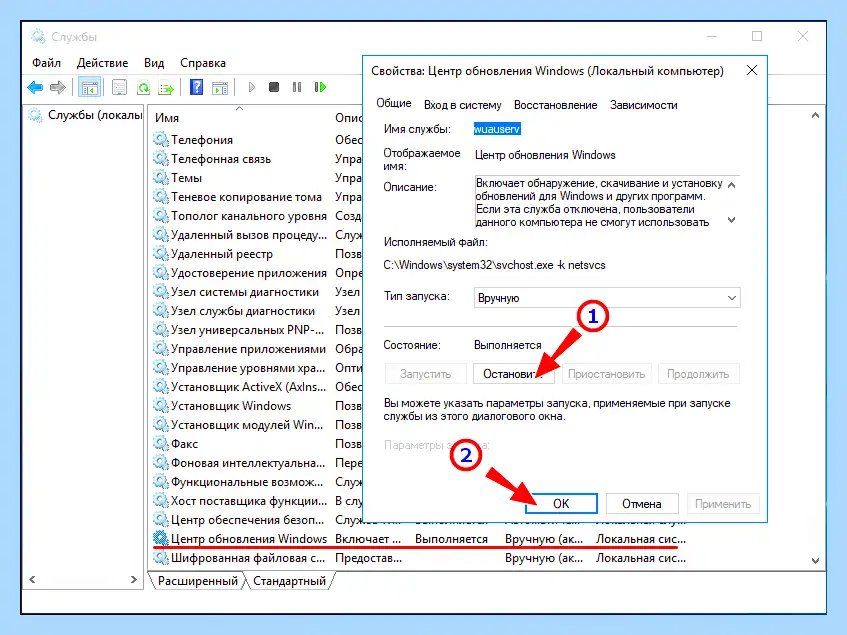Open the Зависимости tab
This screenshot has width=847, height=635.
[643, 105]
